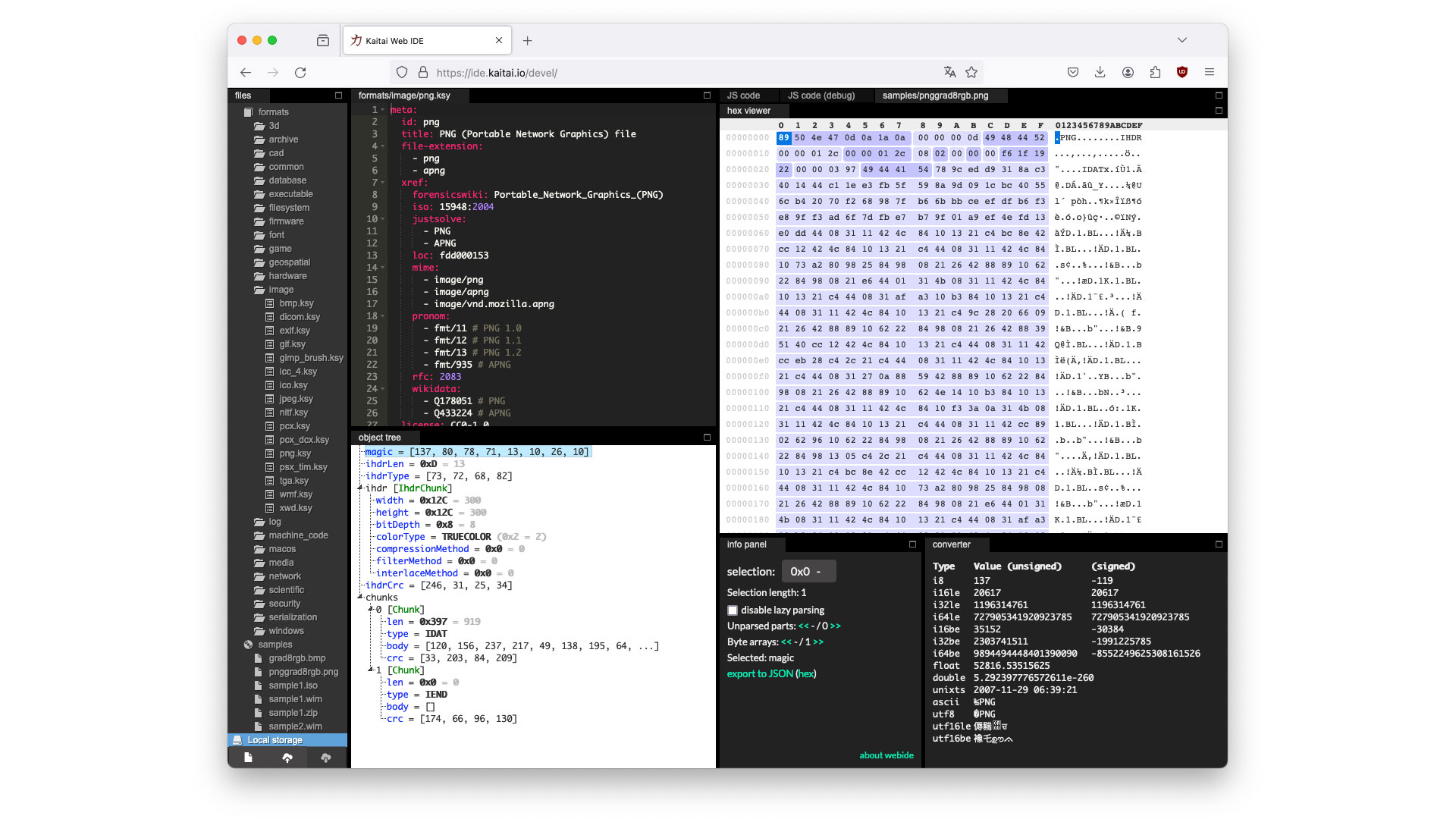Click the download cloud icon
Screen dimensions: 1456x819
click(x=326, y=758)
